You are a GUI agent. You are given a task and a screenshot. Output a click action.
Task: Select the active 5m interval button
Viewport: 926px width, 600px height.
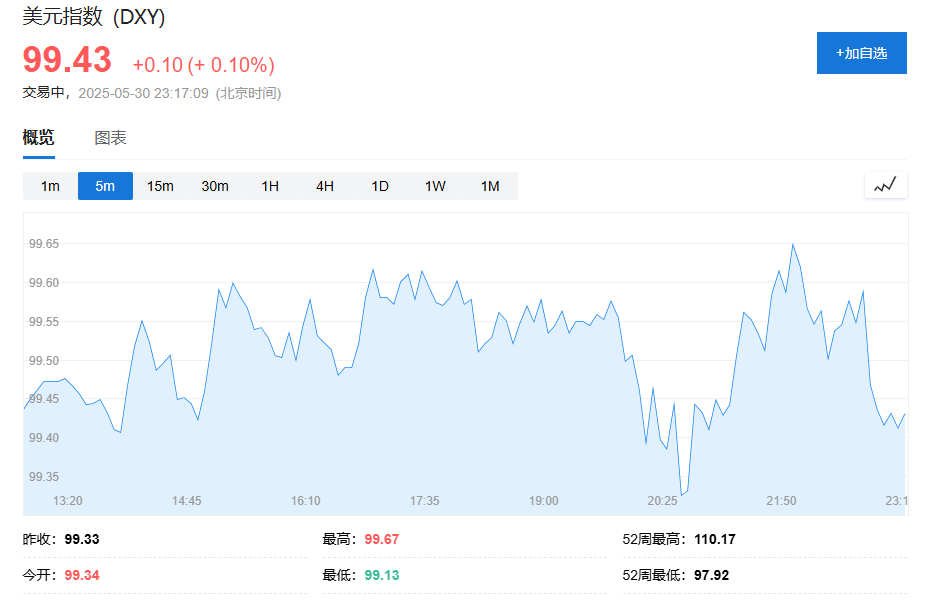(105, 186)
